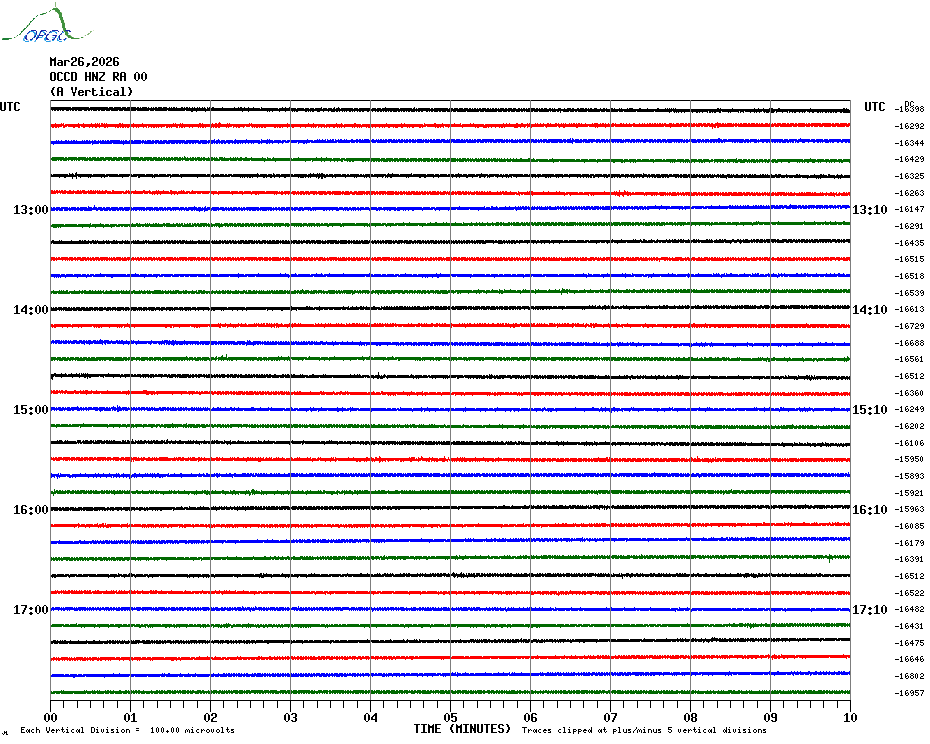Click the OCCD HNZ RA 00 station label

pos(98,77)
